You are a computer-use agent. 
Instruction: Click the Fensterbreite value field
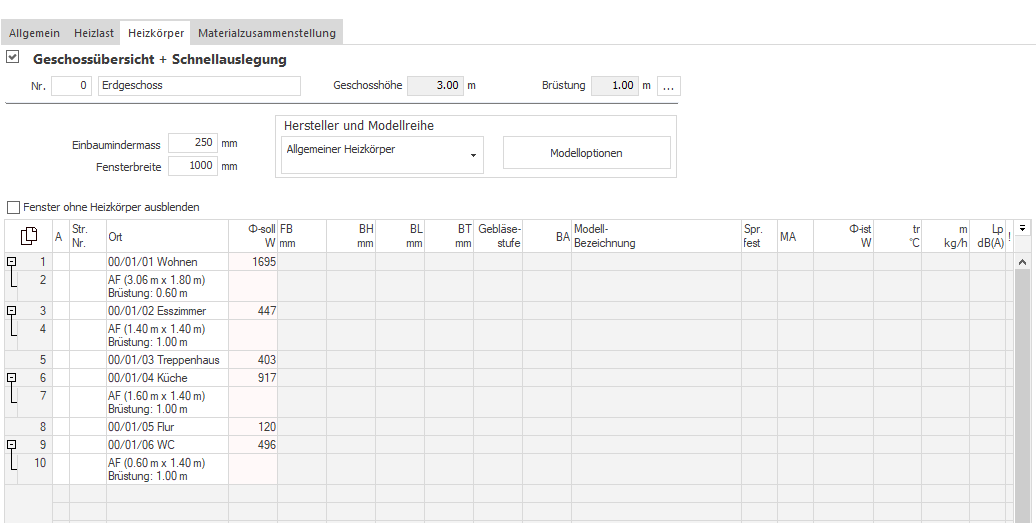193,166
